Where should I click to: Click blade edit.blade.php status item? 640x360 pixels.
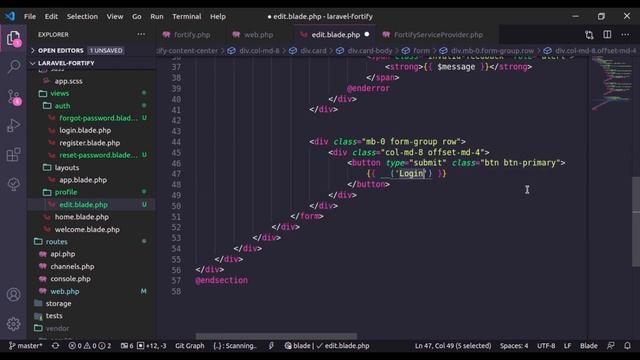(x=327, y=346)
